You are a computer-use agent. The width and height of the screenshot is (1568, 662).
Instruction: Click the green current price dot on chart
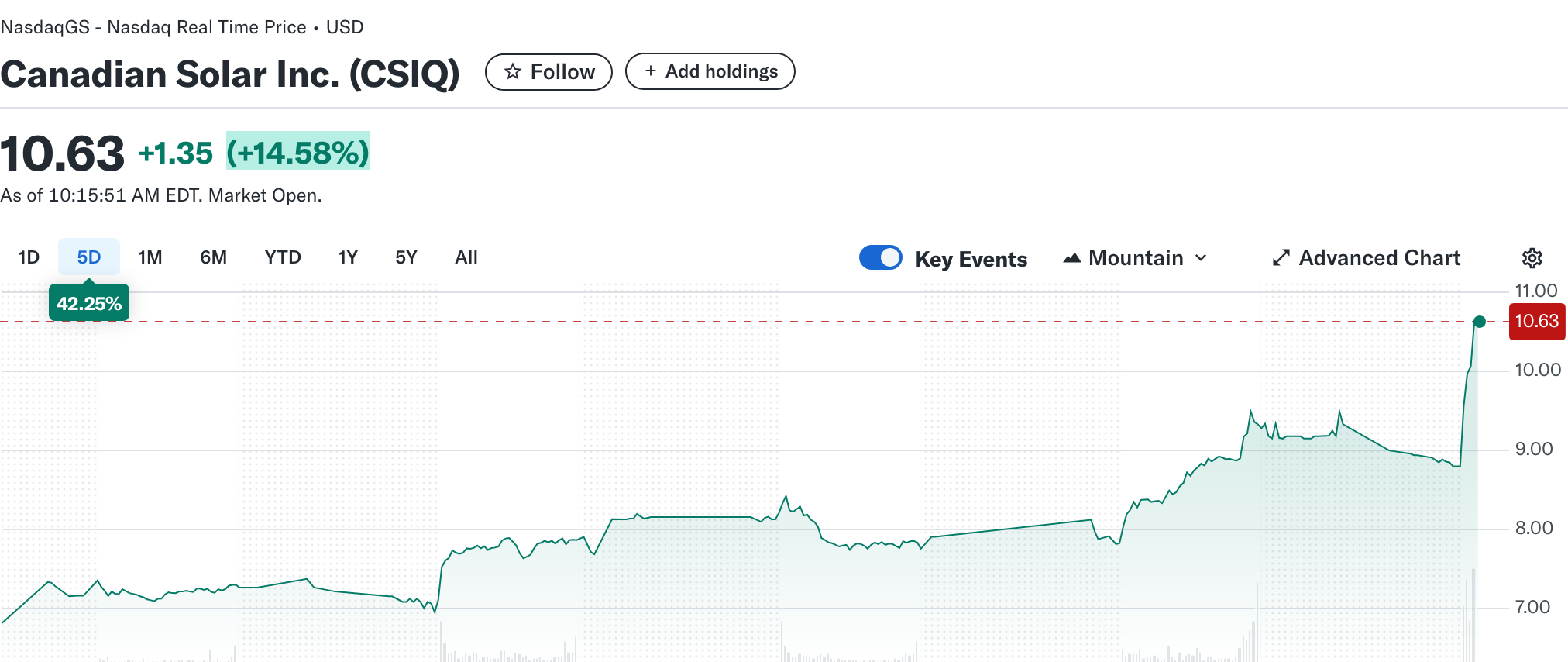coord(1479,322)
